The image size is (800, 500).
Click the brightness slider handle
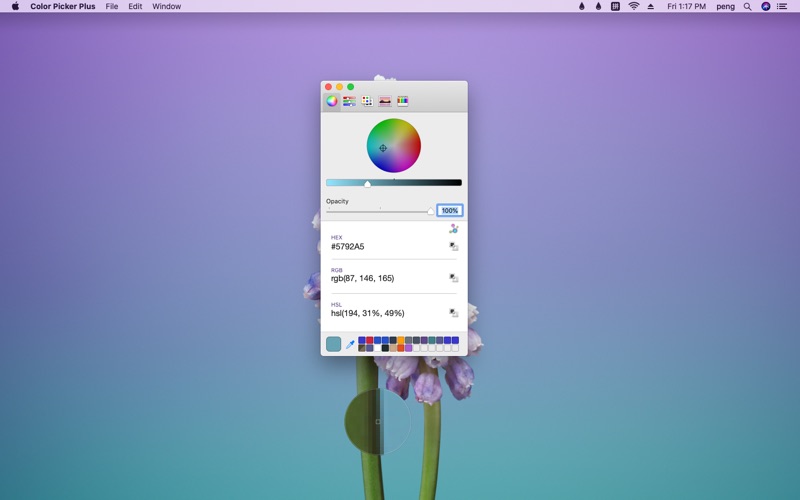click(367, 184)
